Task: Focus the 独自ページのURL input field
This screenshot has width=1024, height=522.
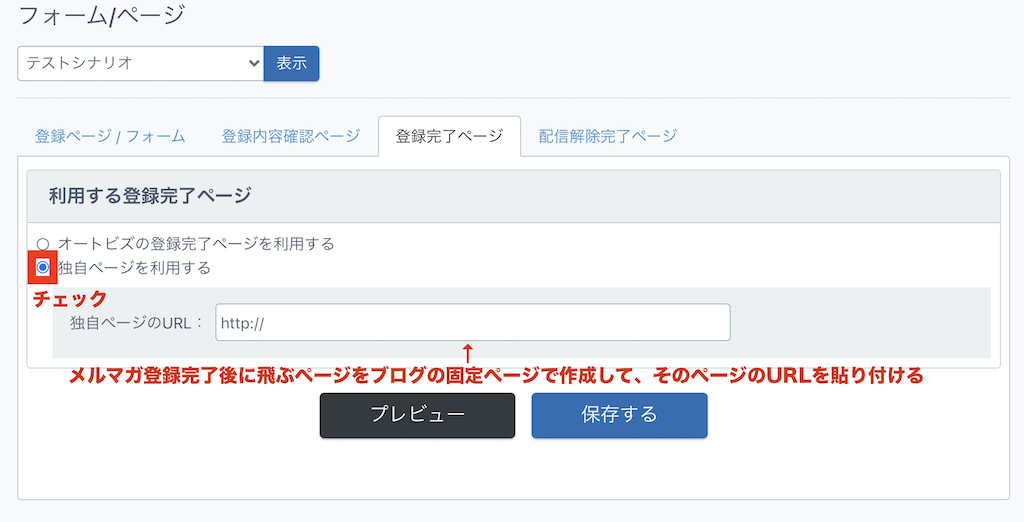Action: [x=472, y=323]
